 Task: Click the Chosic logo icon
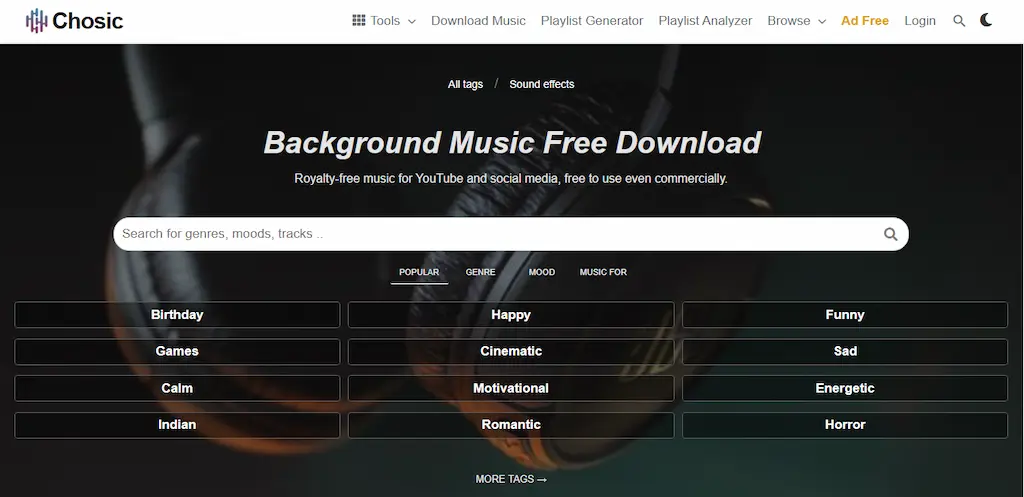click(x=37, y=21)
